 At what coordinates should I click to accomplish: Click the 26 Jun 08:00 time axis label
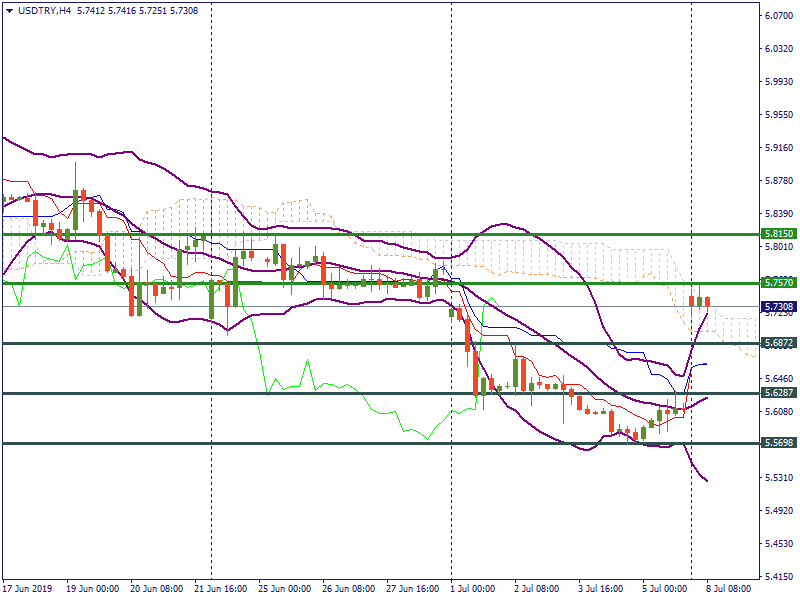pos(347,589)
